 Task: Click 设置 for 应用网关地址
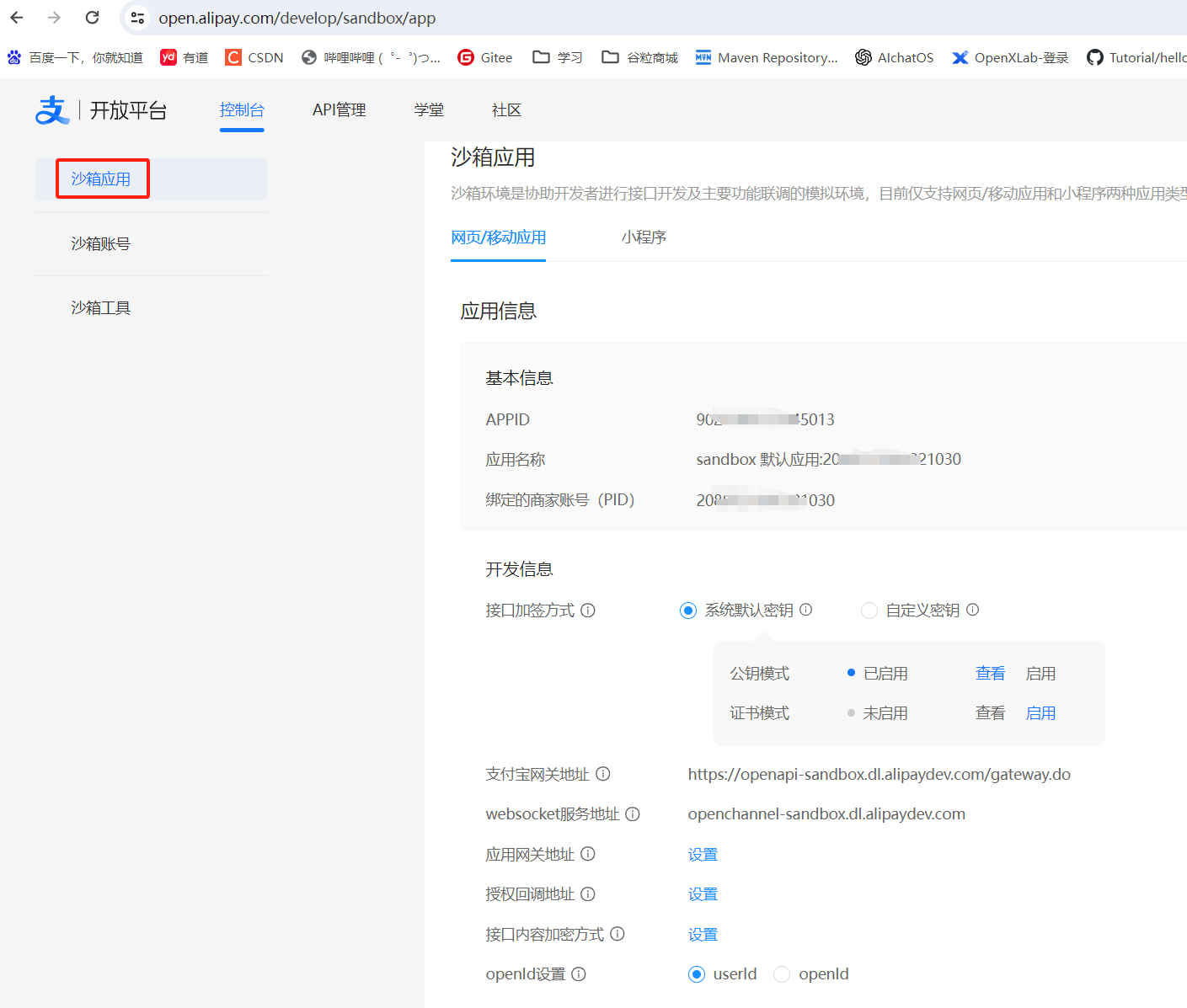[x=703, y=855]
